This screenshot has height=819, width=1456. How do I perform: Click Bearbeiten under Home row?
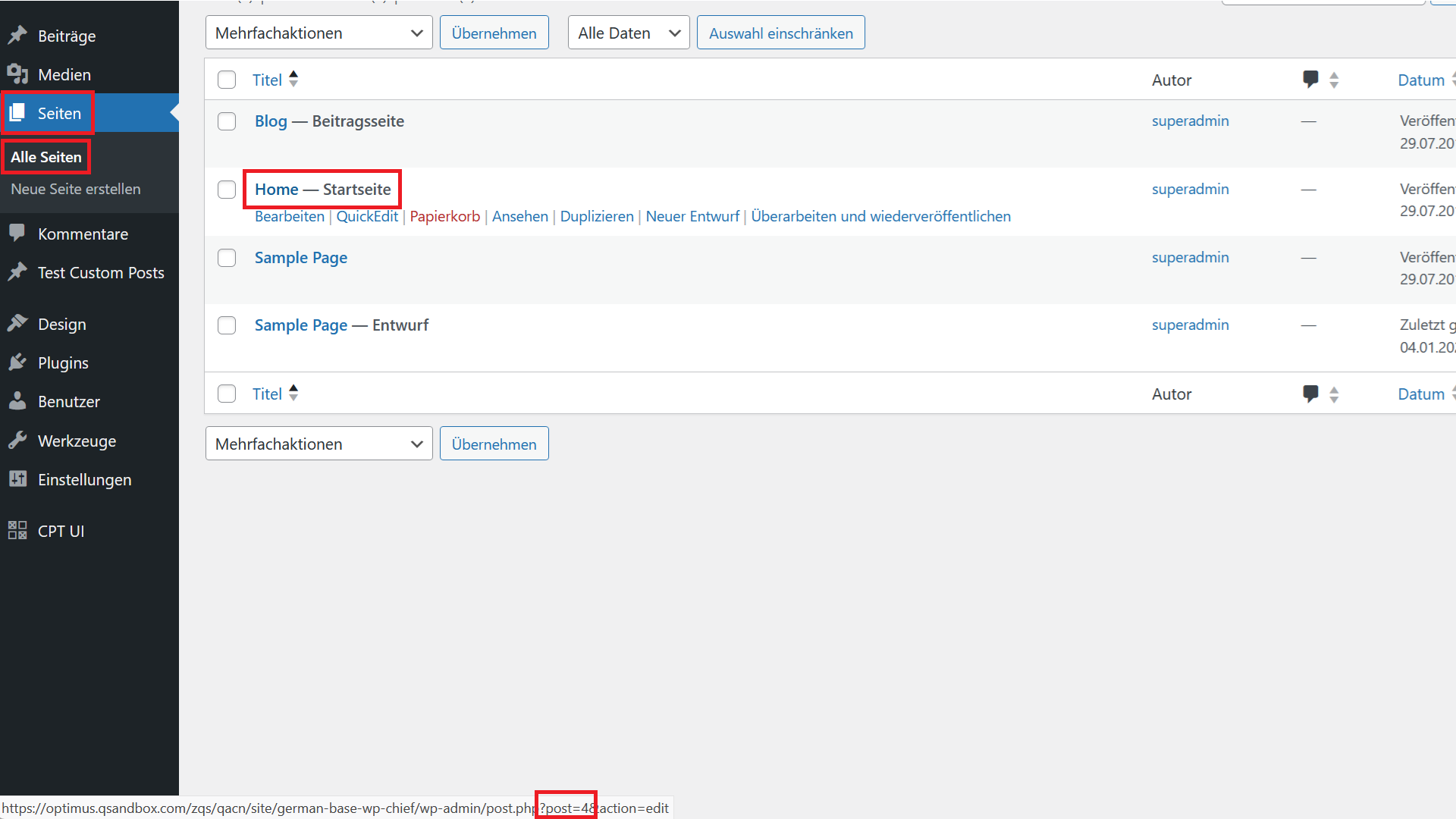point(290,216)
